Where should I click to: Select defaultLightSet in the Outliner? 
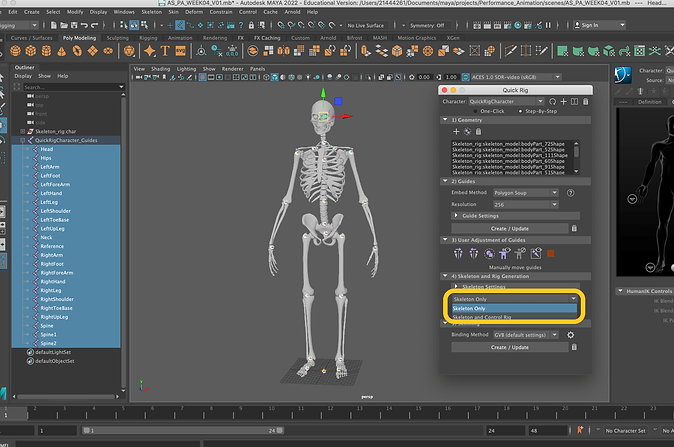tap(53, 352)
